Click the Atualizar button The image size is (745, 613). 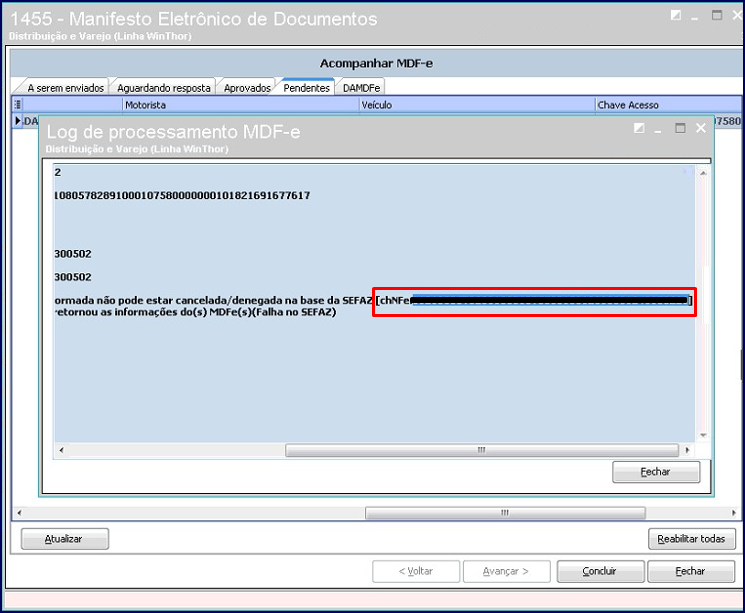click(65, 539)
